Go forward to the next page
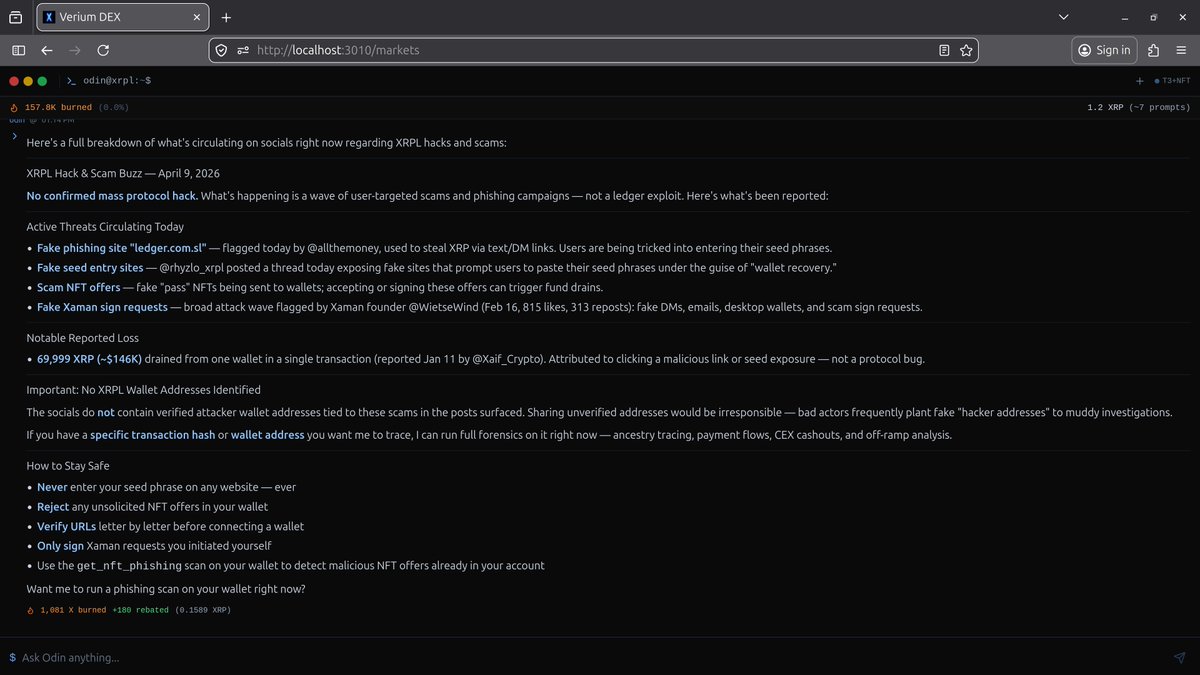Image resolution: width=1200 pixels, height=675 pixels. point(75,50)
